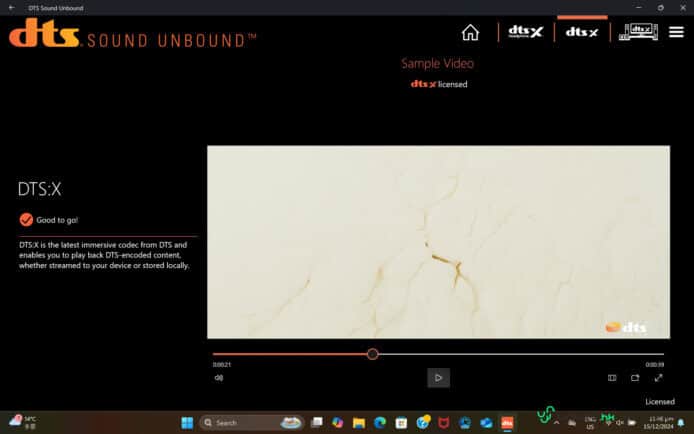Click the 'Licensed' status text

(659, 402)
